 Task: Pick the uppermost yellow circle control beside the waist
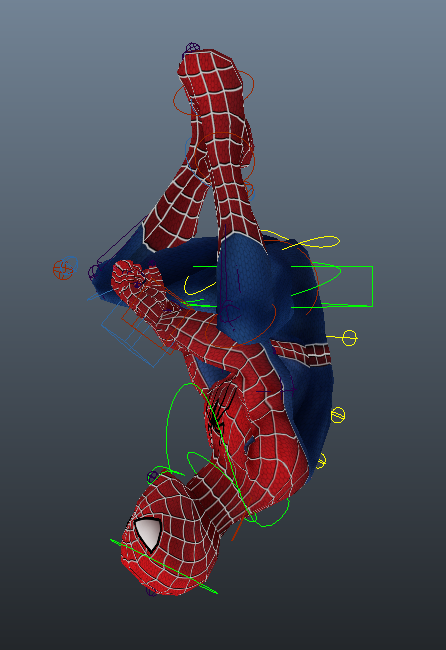coord(349,338)
